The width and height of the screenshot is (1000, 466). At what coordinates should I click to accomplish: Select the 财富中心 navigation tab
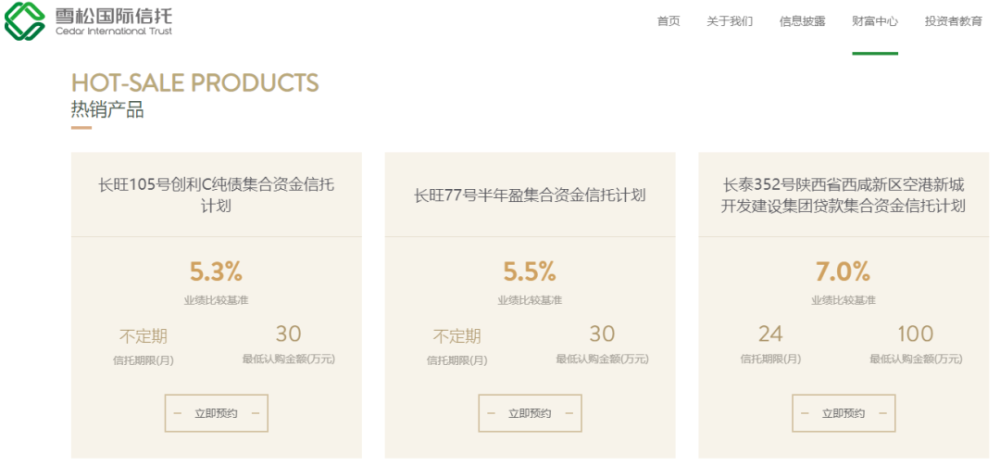875,21
